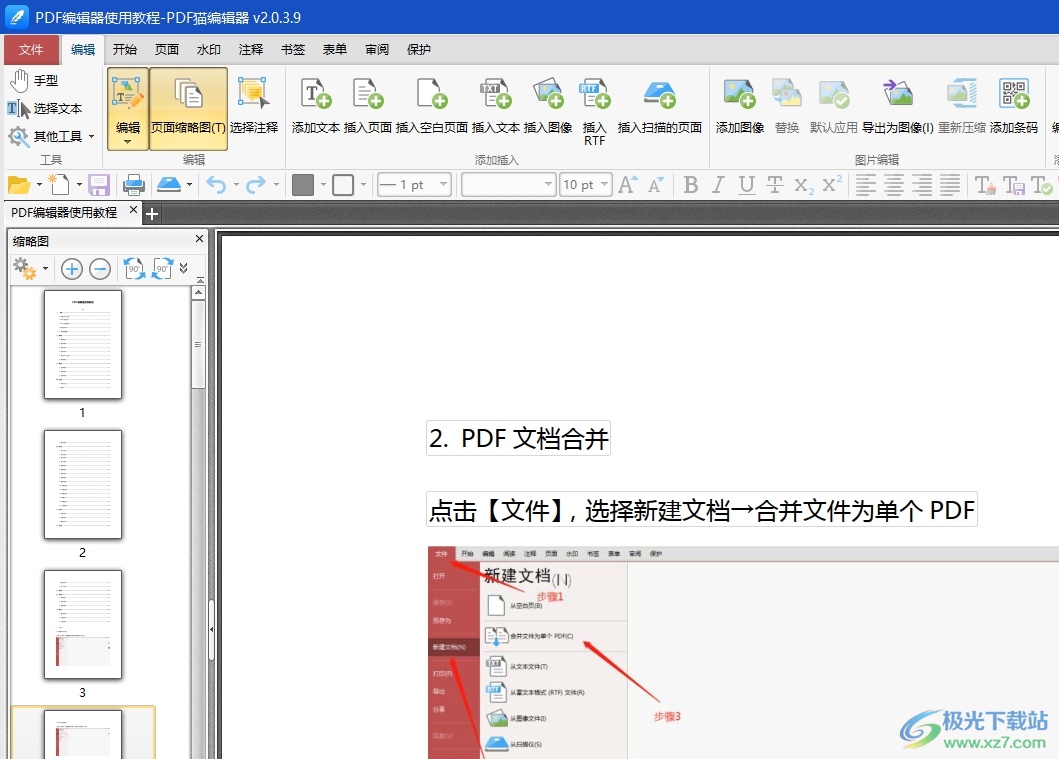The image size is (1059, 759).
Task: Open the File (文件) menu
Action: (x=30, y=49)
